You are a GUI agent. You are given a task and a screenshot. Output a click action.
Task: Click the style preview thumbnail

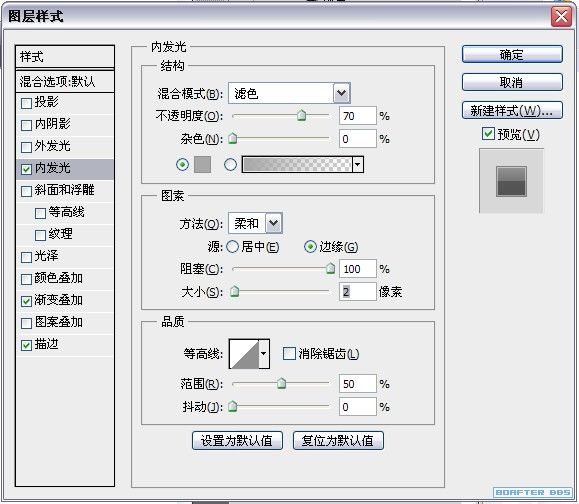pyautogui.click(x=511, y=181)
